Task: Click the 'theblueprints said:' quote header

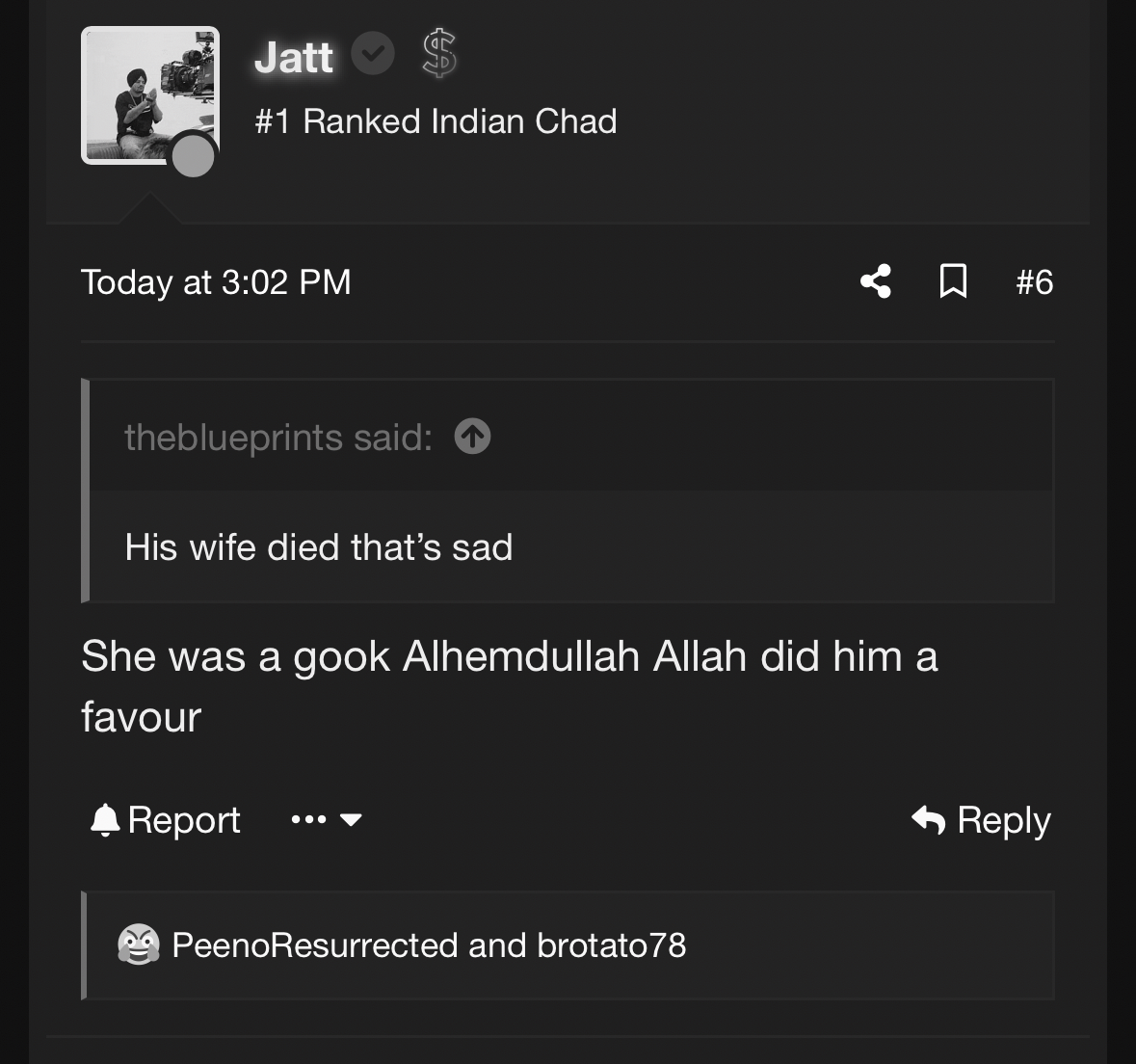Action: [278, 437]
